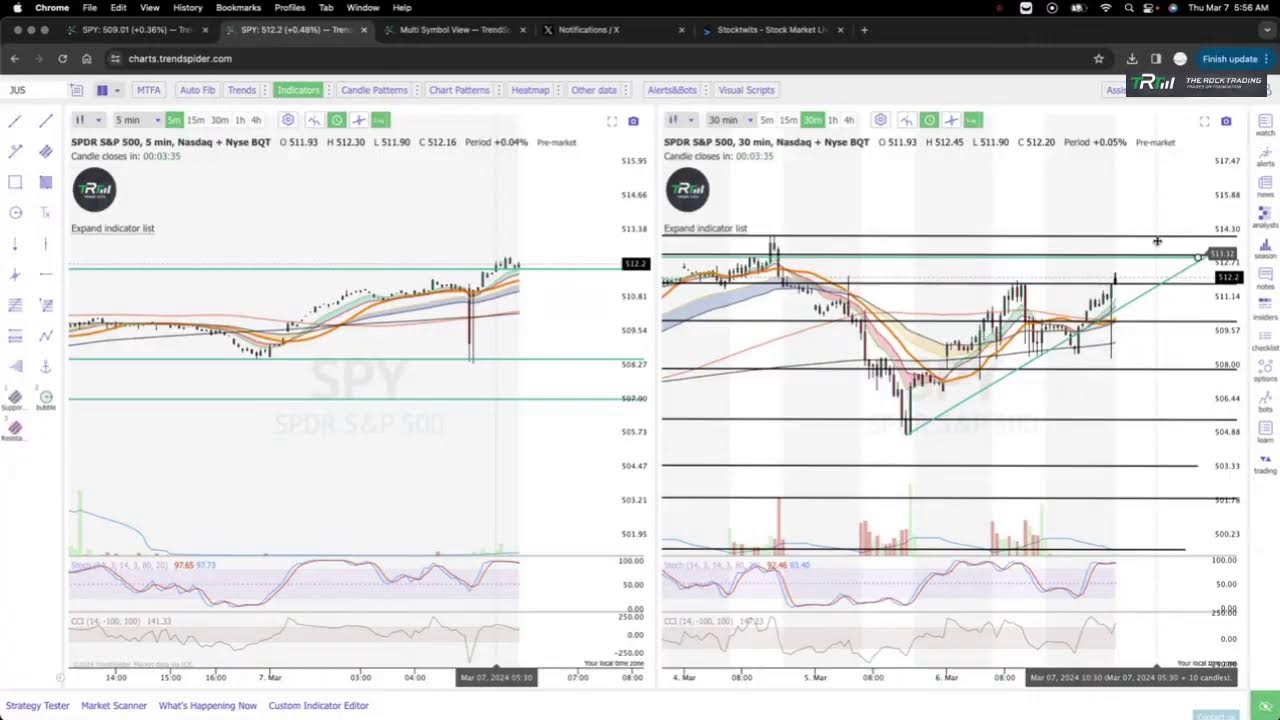The height and width of the screenshot is (720, 1280).
Task: Toggle the 30m timeframe on right chart
Action: pyautogui.click(x=812, y=120)
